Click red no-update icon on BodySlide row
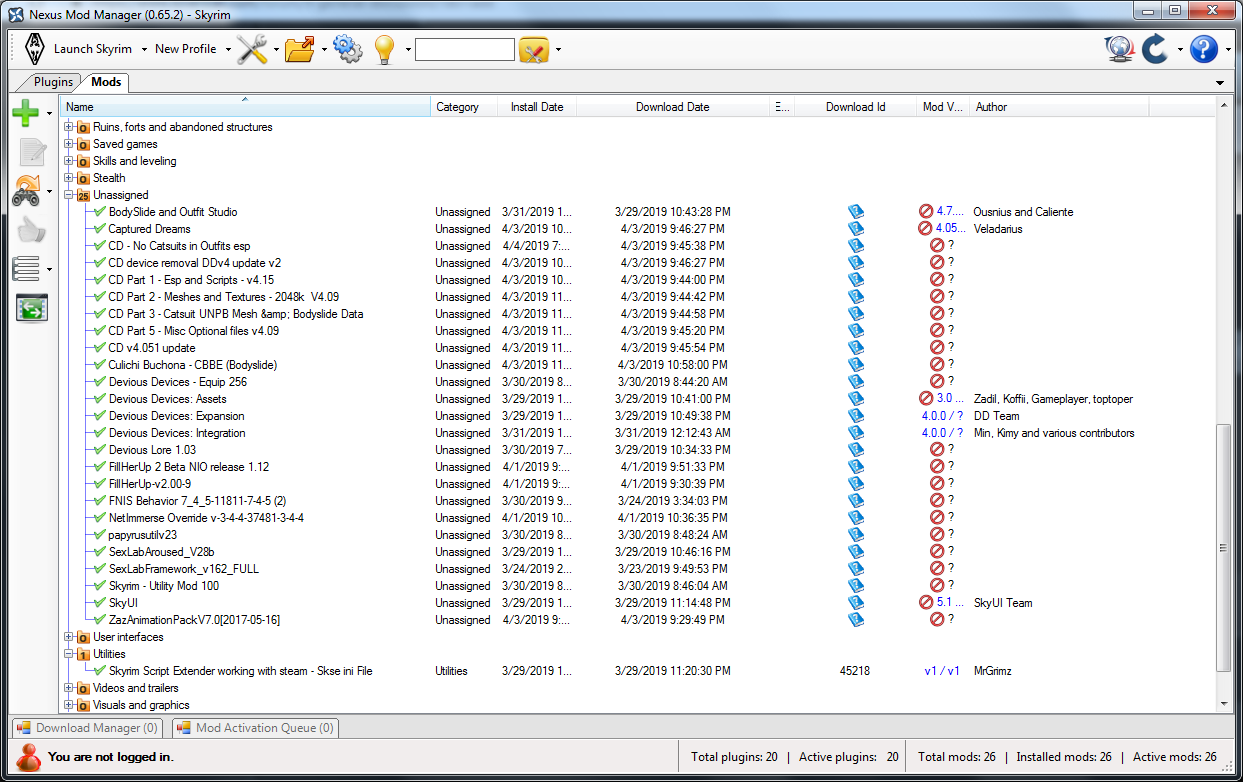This screenshot has width=1243, height=782. [927, 212]
